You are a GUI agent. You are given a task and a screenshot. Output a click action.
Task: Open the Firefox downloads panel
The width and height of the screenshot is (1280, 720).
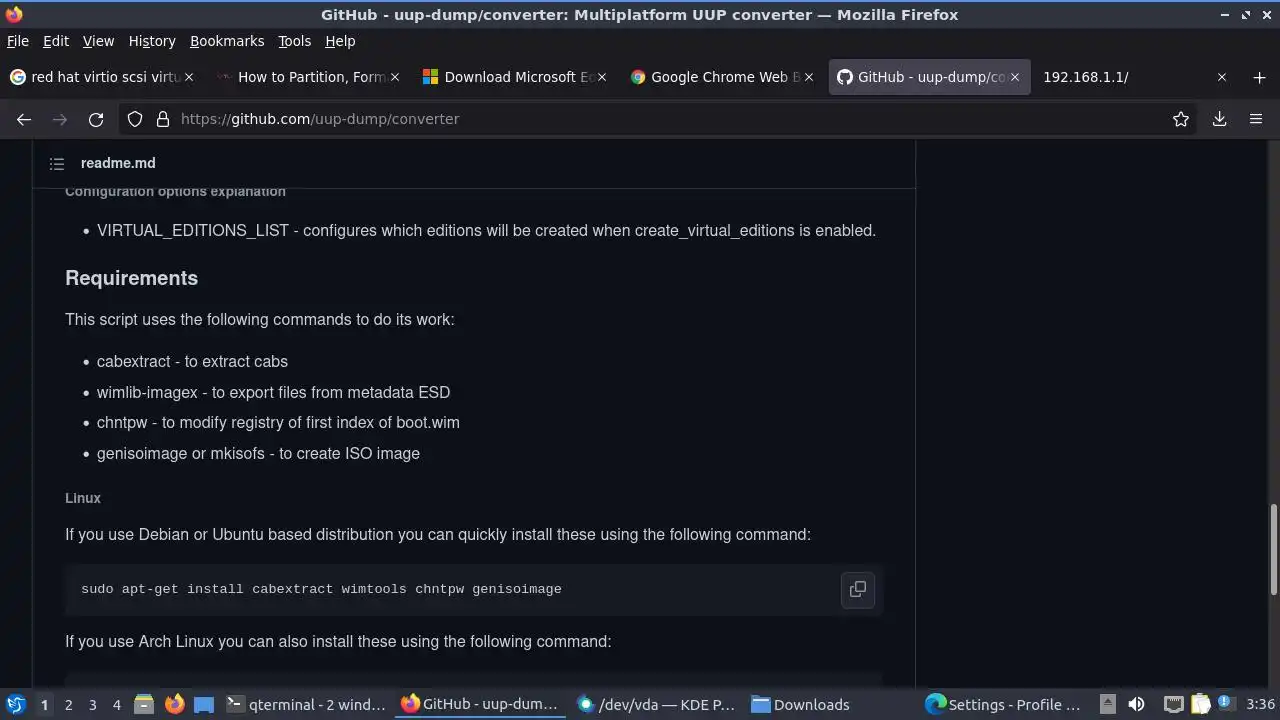[1219, 119]
